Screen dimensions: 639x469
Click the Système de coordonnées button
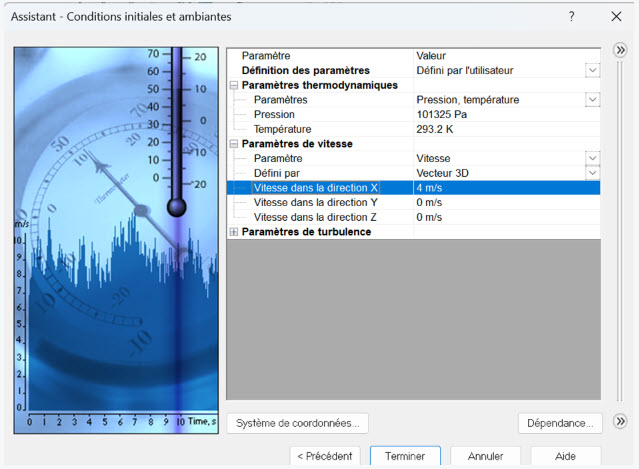coord(298,423)
